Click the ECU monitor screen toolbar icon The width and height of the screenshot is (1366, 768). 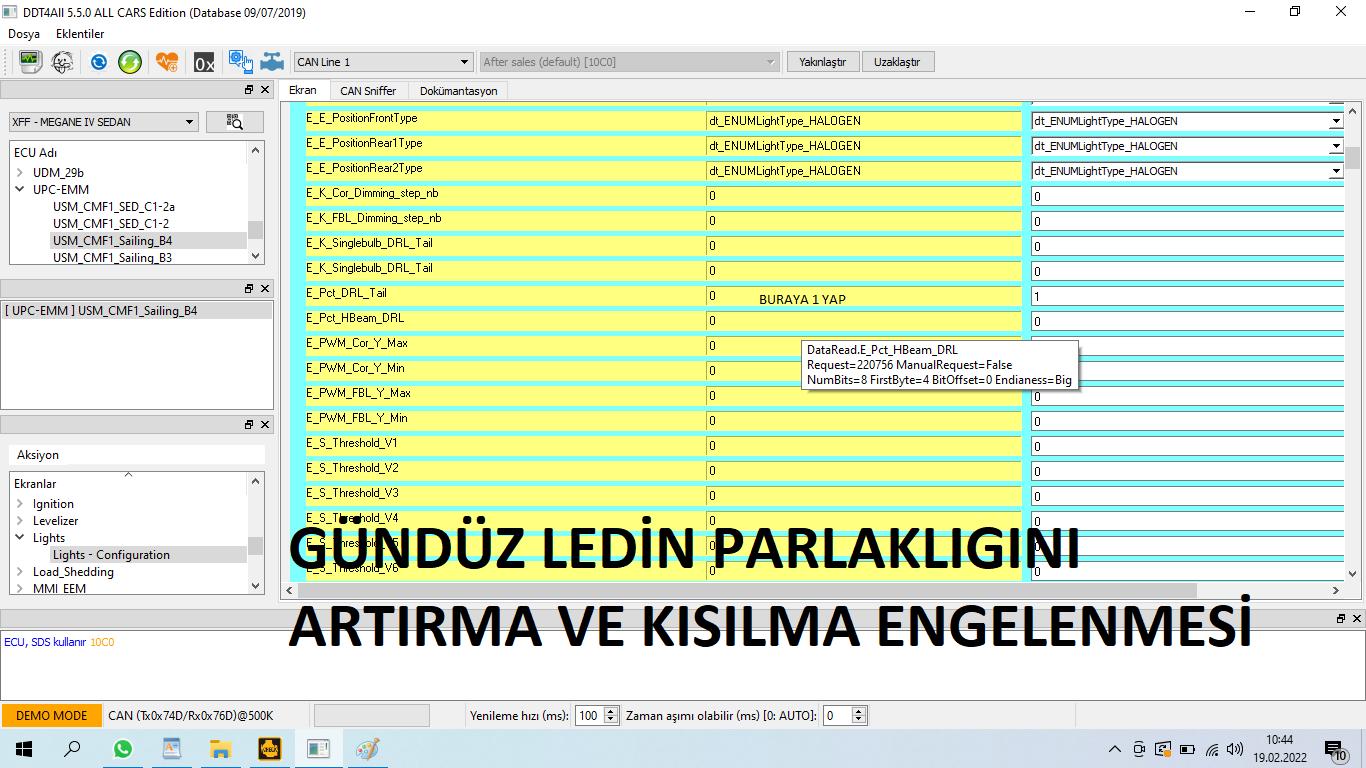coord(30,62)
